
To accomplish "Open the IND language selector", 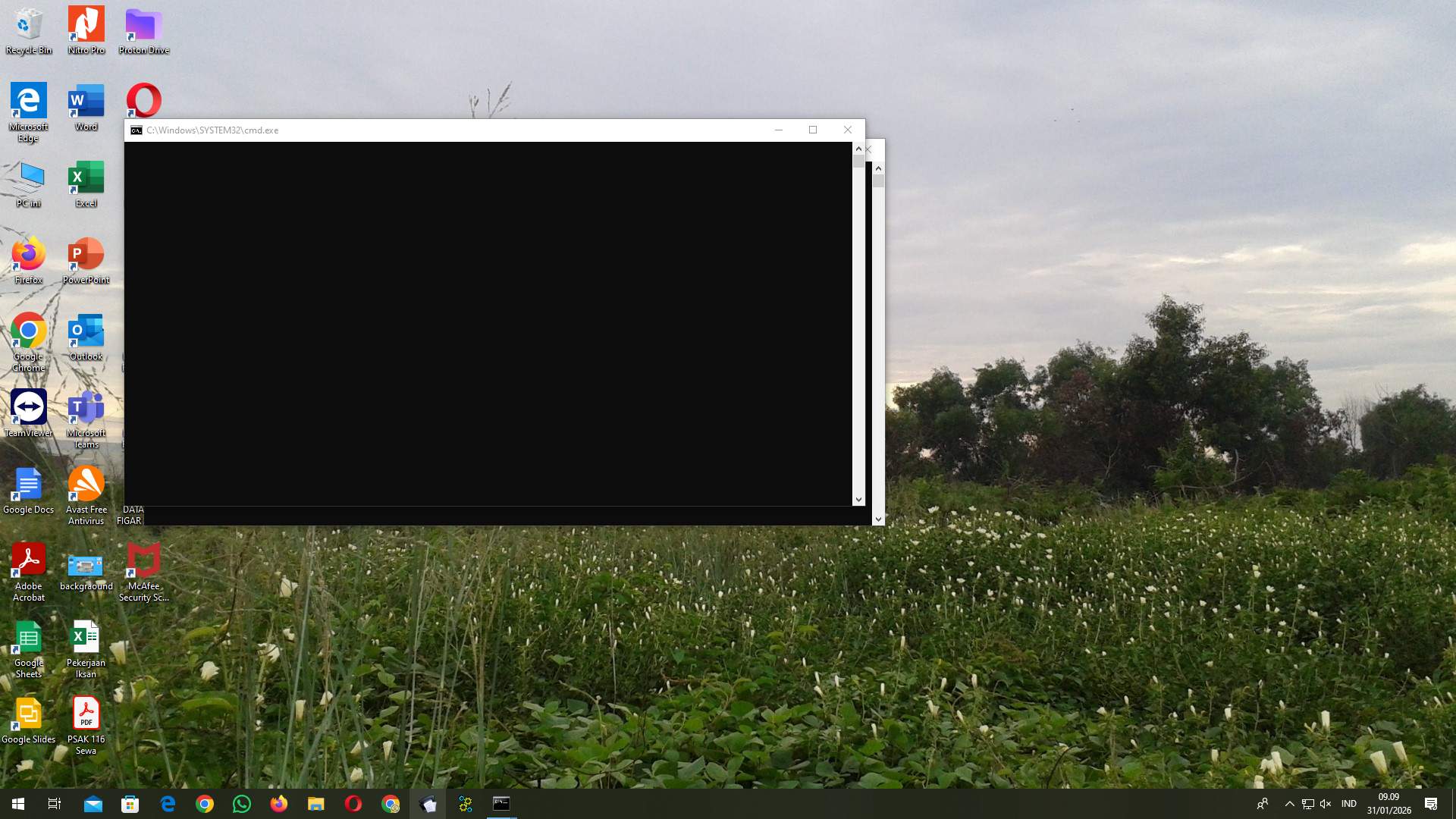I will tap(1348, 803).
